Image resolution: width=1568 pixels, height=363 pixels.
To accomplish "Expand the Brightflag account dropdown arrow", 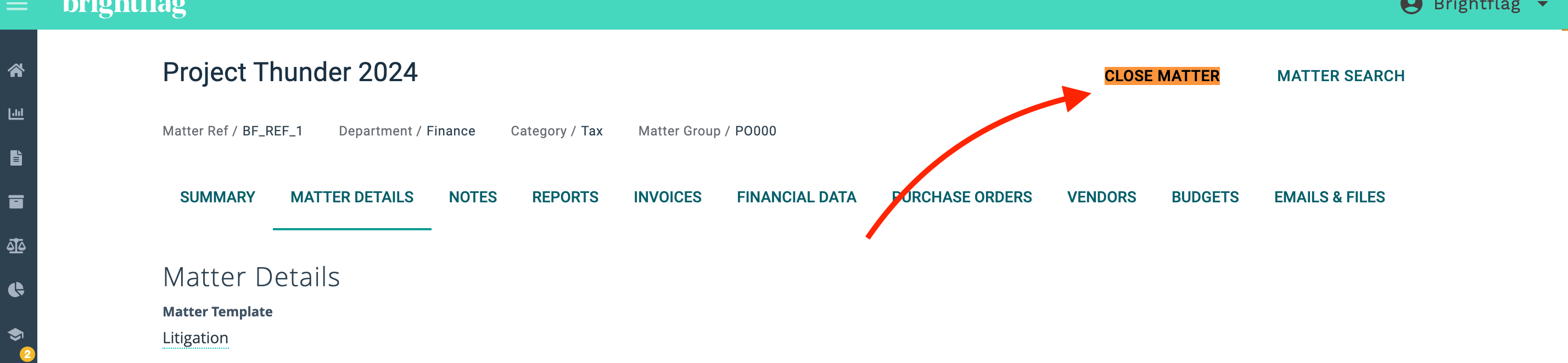I will (1542, 4).
